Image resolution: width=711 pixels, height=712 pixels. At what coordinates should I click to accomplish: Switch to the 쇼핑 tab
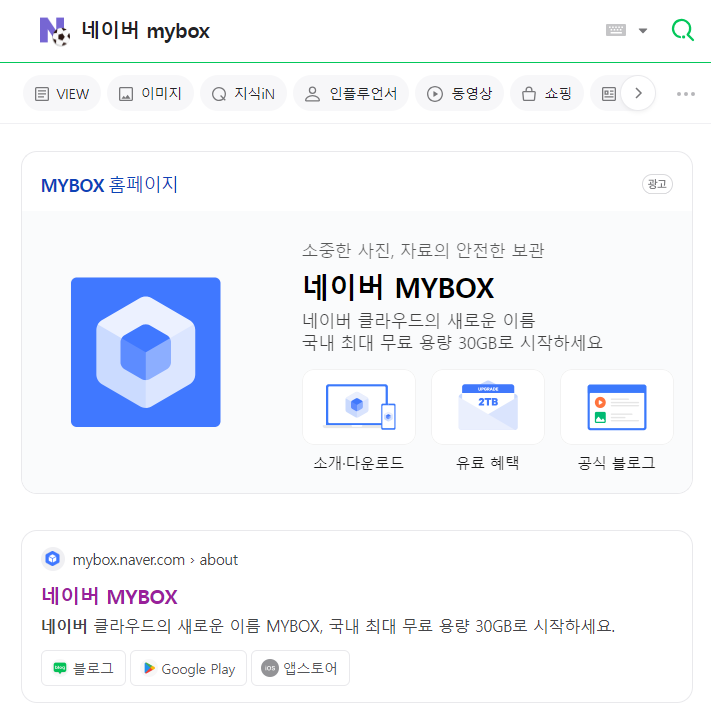[x=547, y=94]
